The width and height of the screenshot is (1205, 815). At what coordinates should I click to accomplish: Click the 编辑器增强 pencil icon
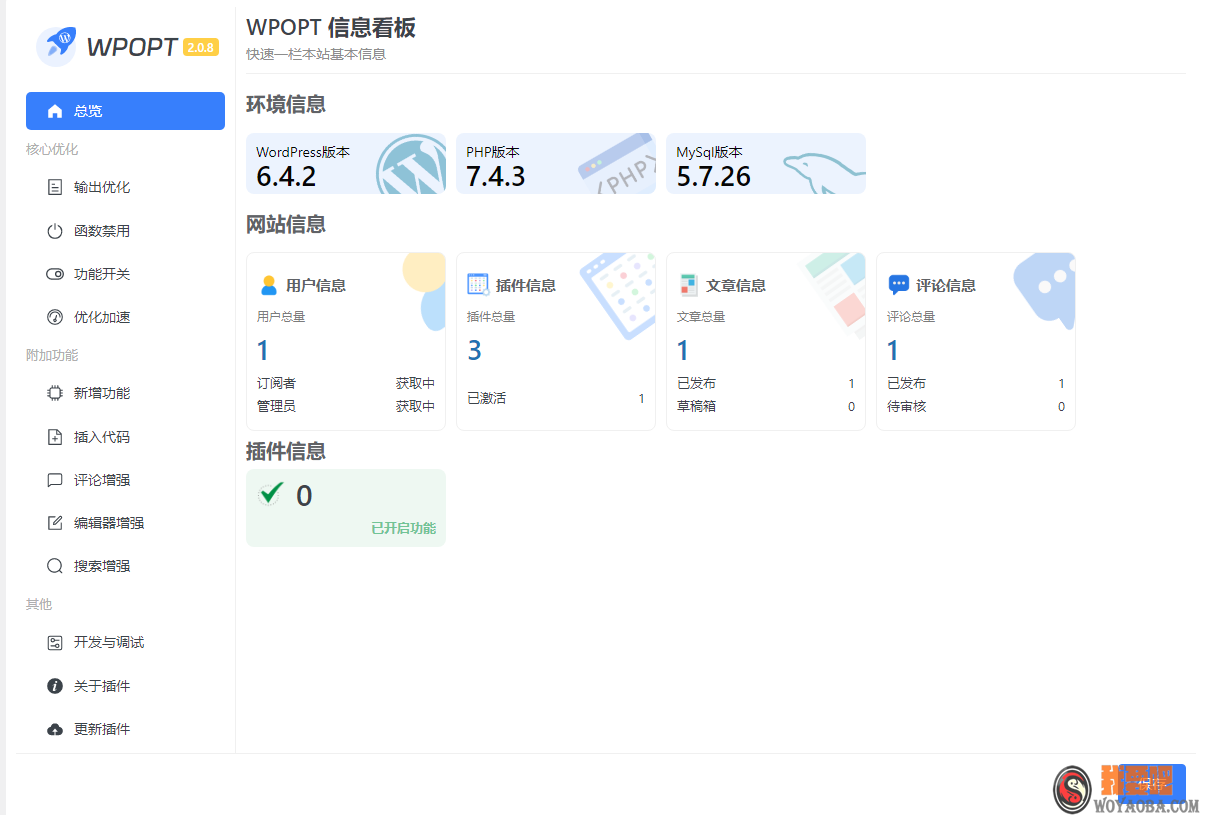tap(55, 522)
